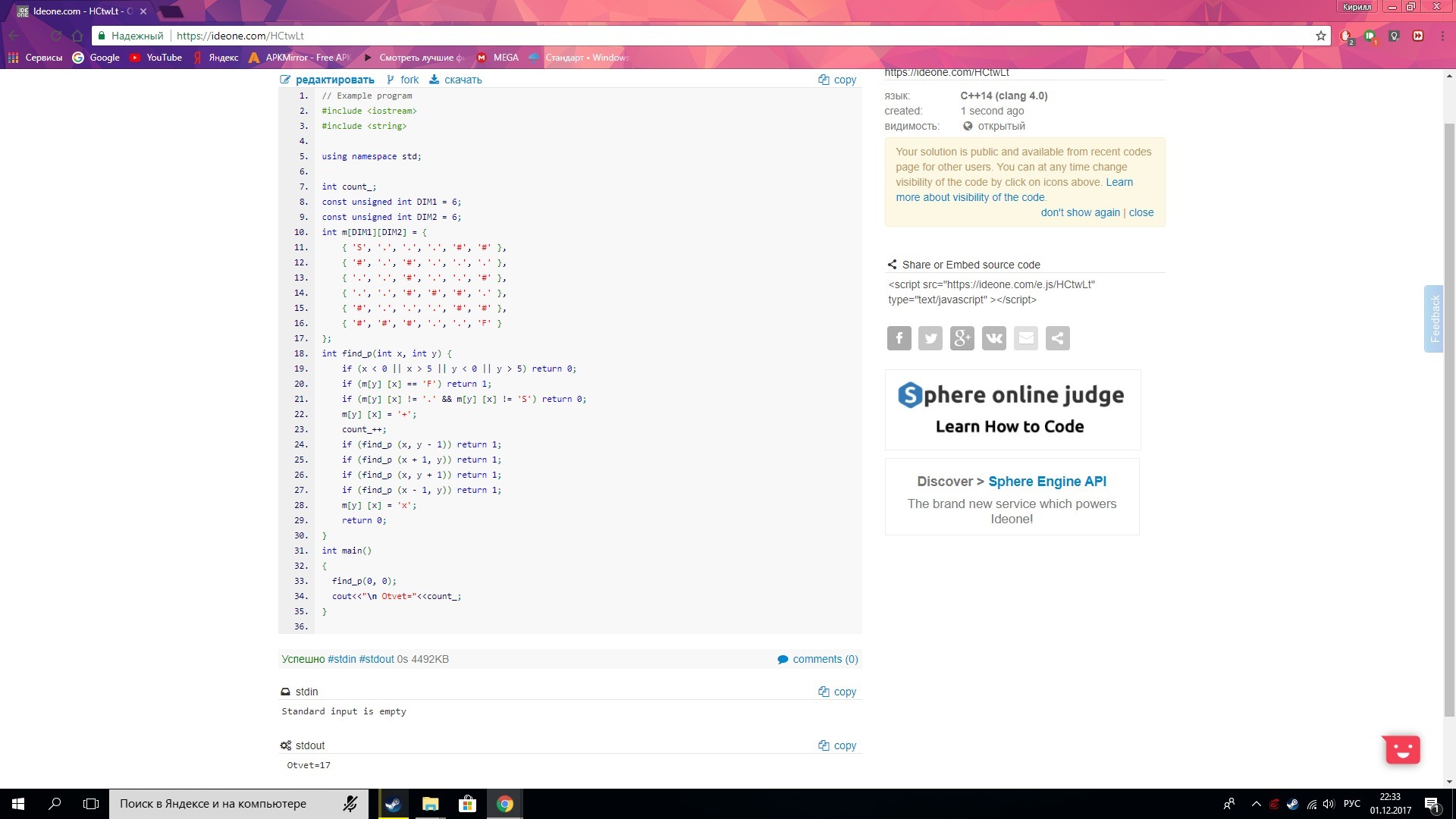
Task: Open Steam from the taskbar
Action: pyautogui.click(x=393, y=804)
